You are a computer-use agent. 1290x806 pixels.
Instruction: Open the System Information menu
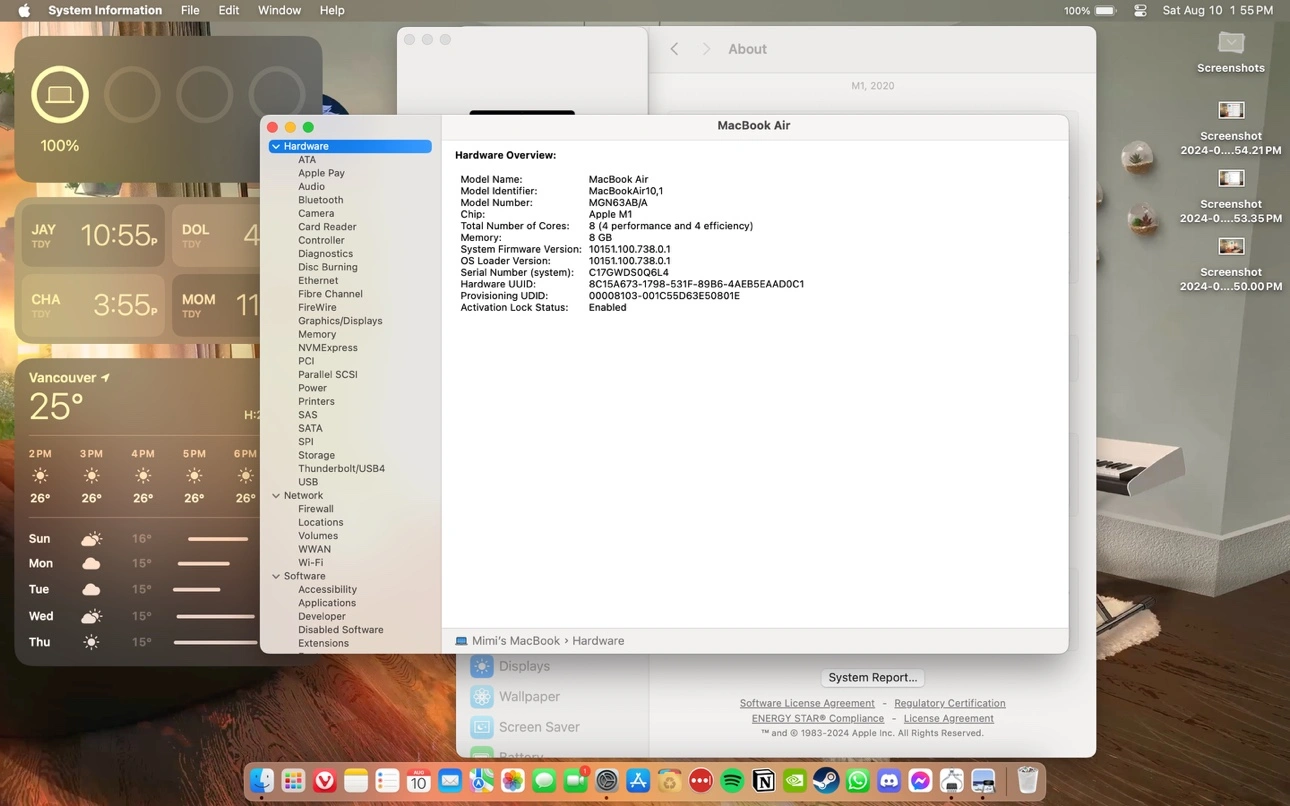coord(105,11)
